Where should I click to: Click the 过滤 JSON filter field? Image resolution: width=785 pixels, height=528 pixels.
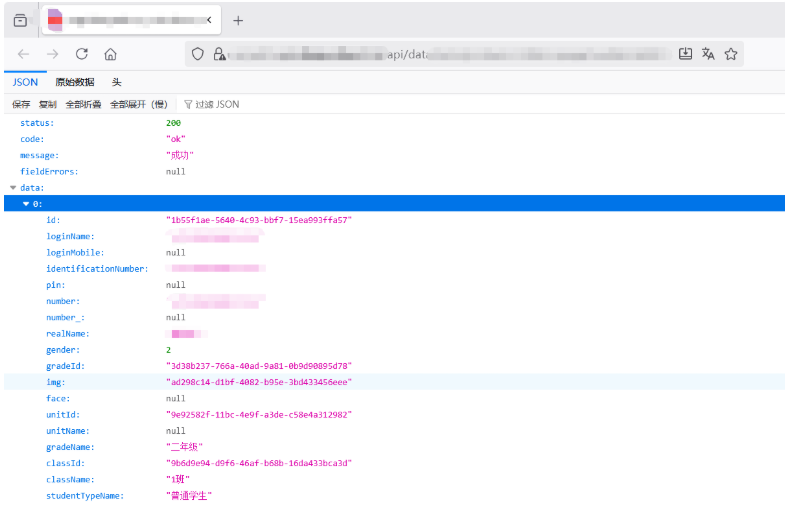pyautogui.click(x=217, y=104)
